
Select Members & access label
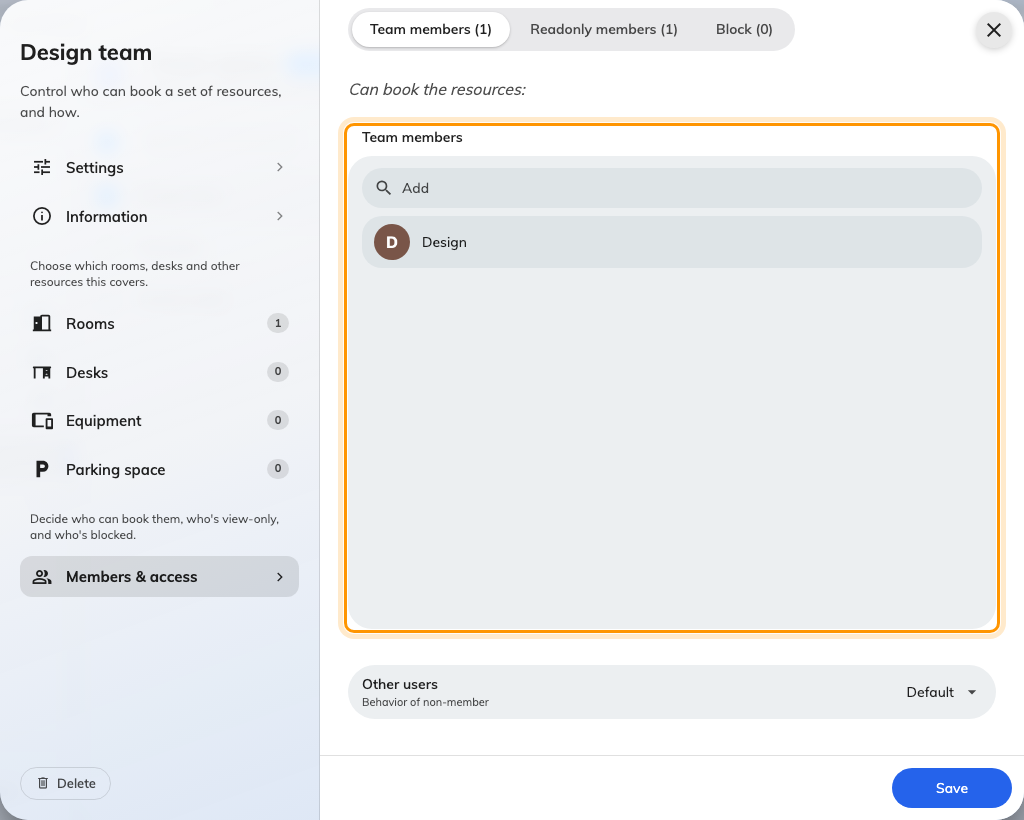click(131, 576)
